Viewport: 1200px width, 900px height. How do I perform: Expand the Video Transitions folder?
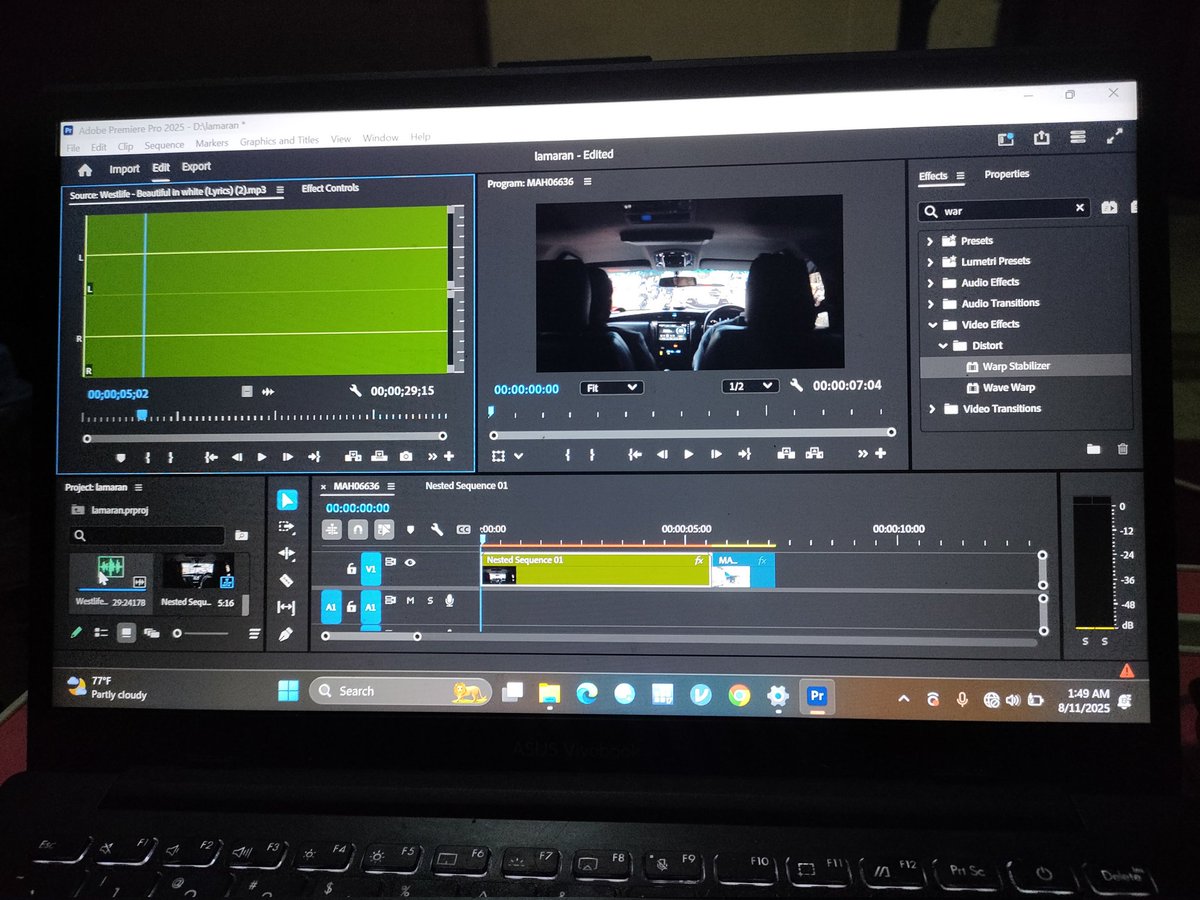coord(931,408)
